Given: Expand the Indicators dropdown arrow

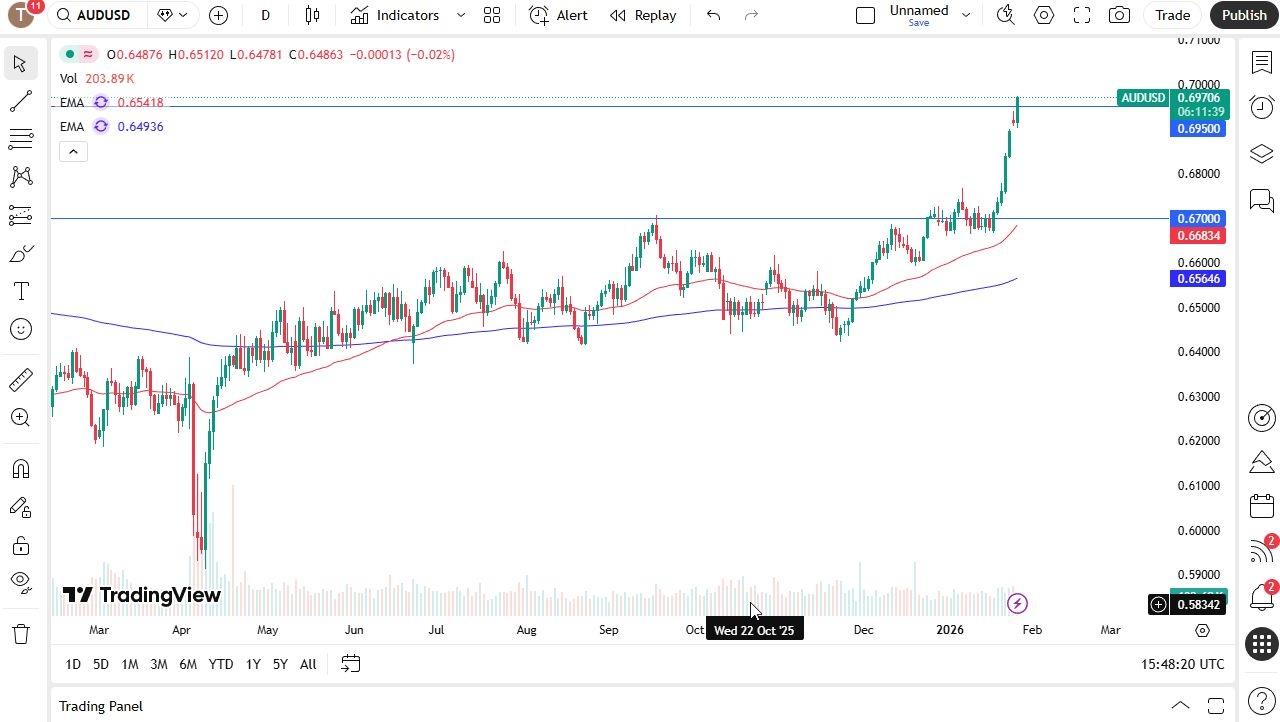Looking at the screenshot, I should click(x=460, y=15).
